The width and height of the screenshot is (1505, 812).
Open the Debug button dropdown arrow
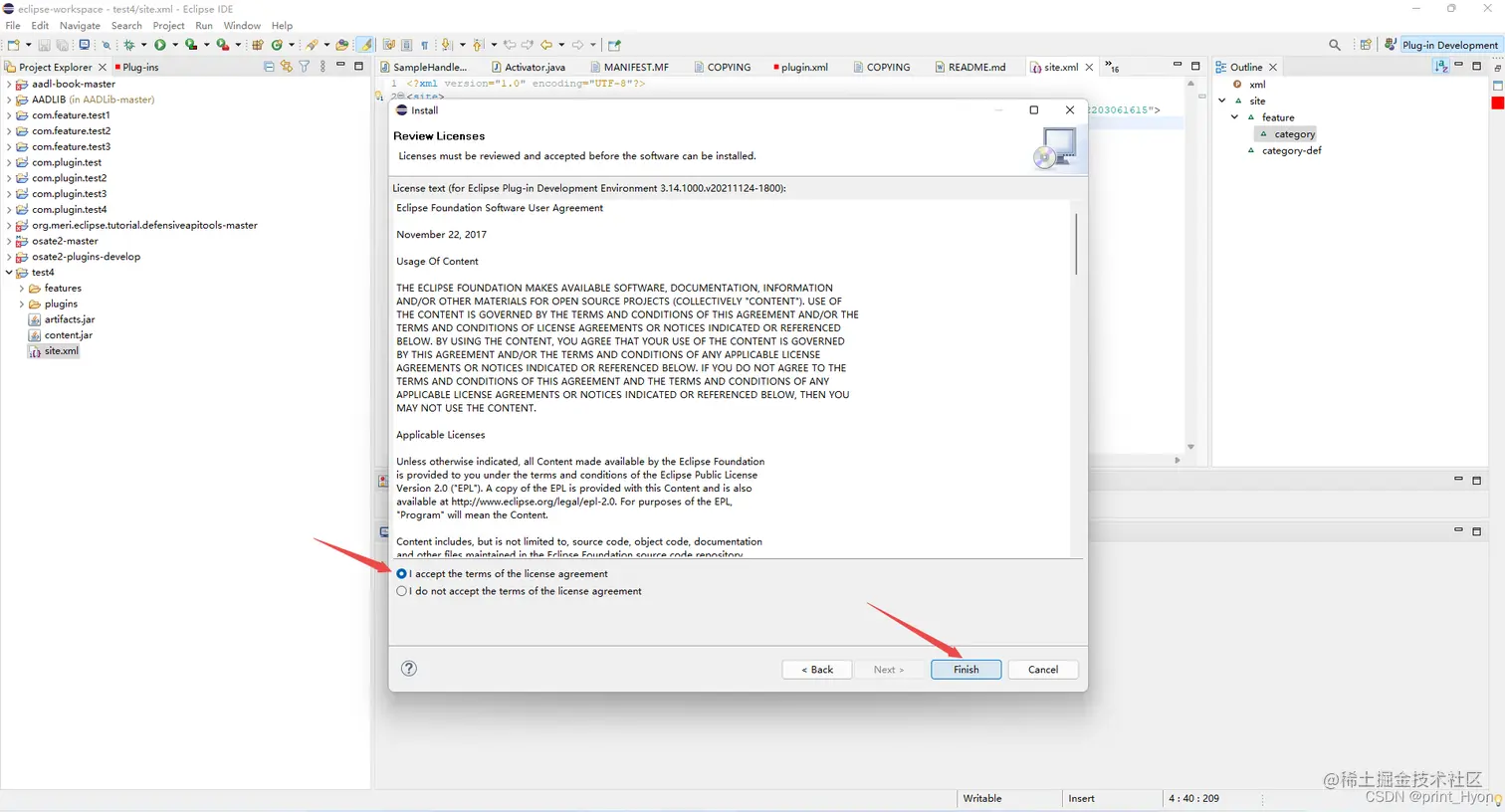(x=143, y=45)
